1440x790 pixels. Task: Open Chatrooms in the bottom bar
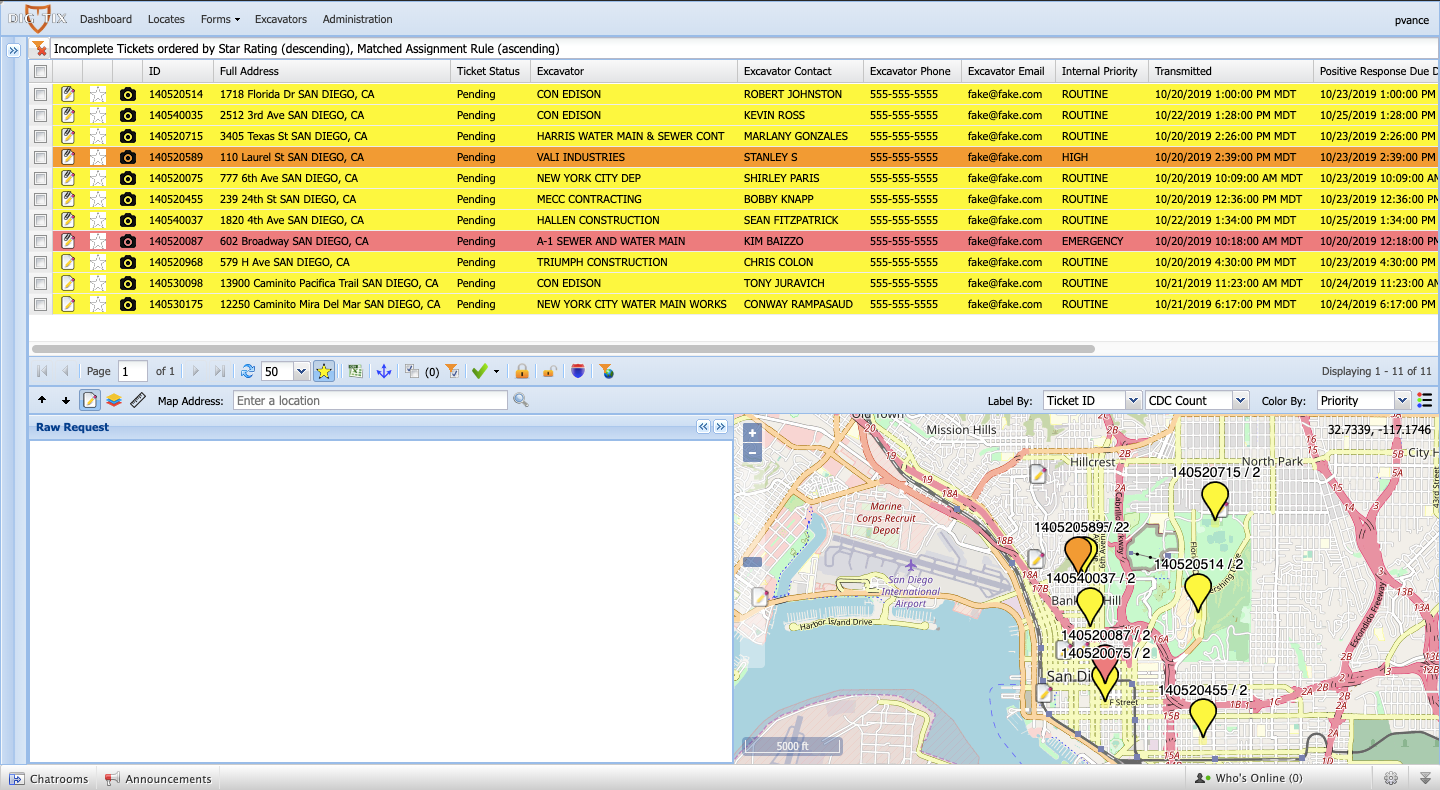[x=50, y=779]
